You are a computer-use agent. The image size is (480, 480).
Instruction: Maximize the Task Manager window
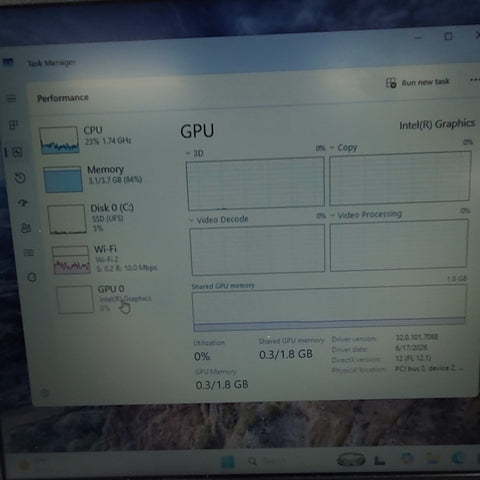(x=448, y=36)
